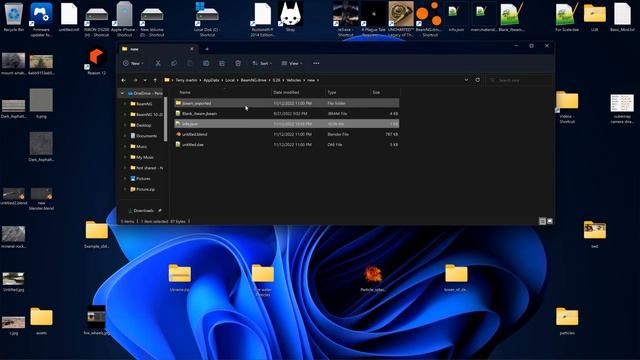Click the Paste icon in Explorer toolbar
The height and width of the screenshot is (360, 640).
click(190, 63)
